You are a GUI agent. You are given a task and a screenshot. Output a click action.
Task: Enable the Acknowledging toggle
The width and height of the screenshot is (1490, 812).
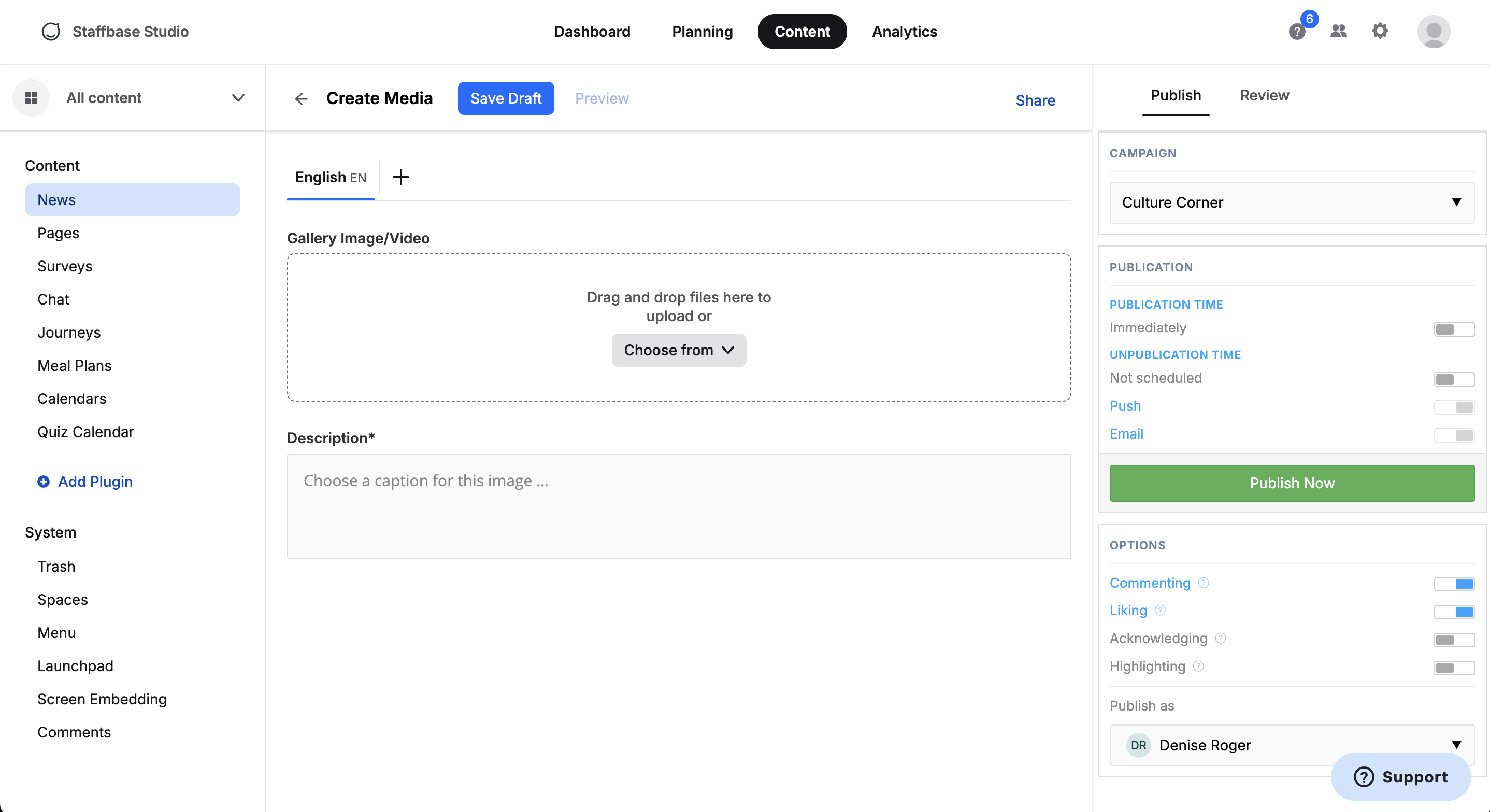pyautogui.click(x=1454, y=640)
